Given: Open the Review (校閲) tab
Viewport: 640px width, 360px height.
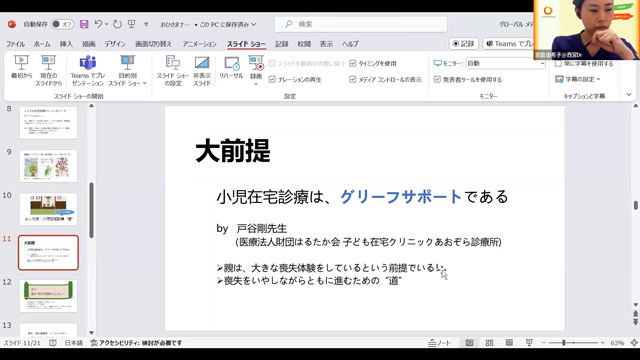Looking at the screenshot, I should point(304,44).
